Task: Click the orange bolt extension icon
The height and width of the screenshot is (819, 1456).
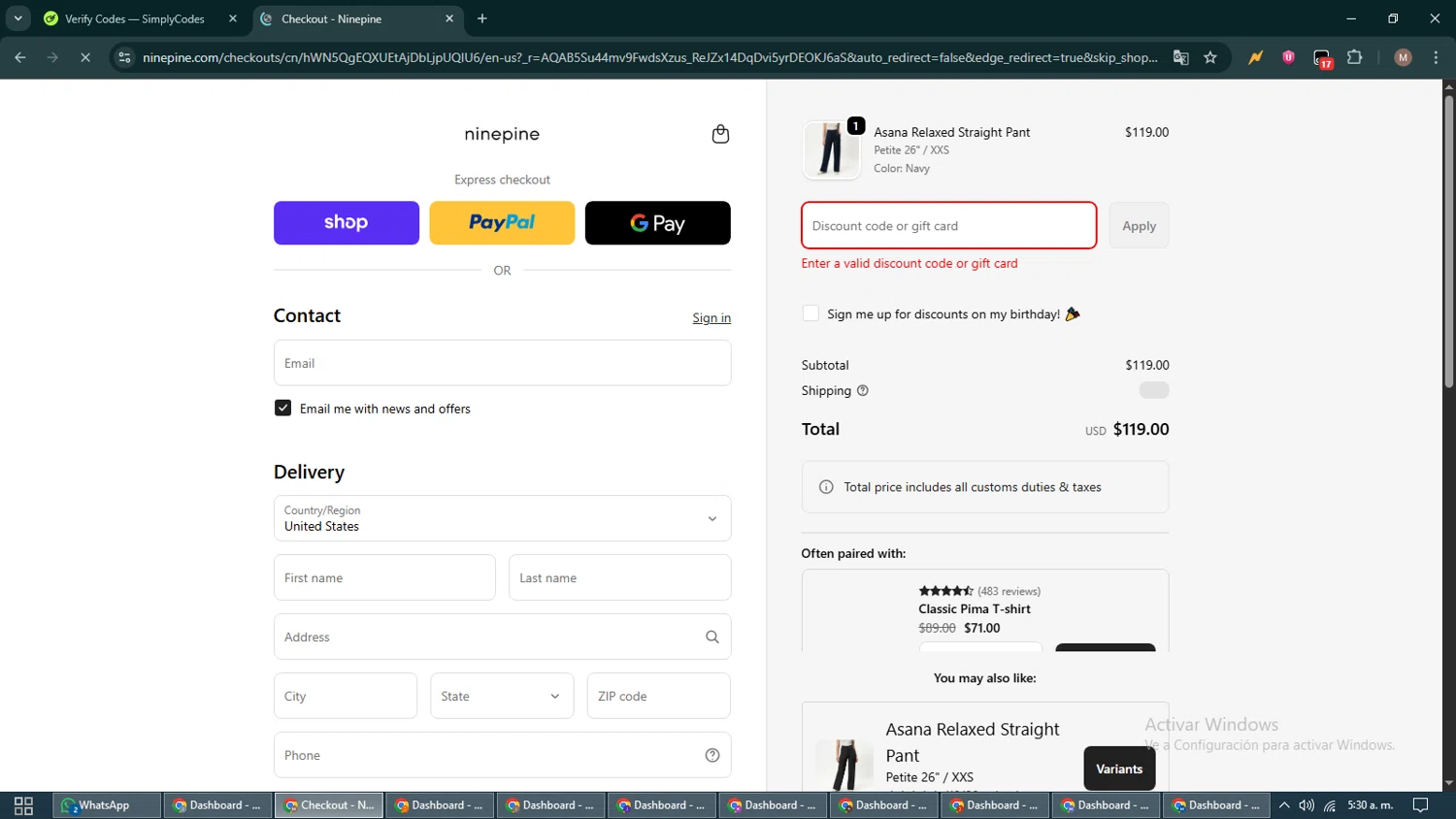Action: point(1256,57)
